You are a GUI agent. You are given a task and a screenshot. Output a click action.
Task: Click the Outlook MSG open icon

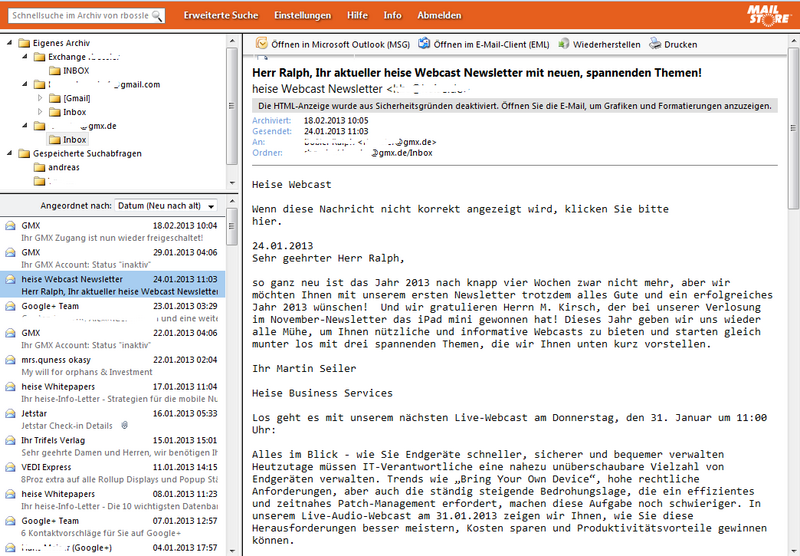point(262,44)
